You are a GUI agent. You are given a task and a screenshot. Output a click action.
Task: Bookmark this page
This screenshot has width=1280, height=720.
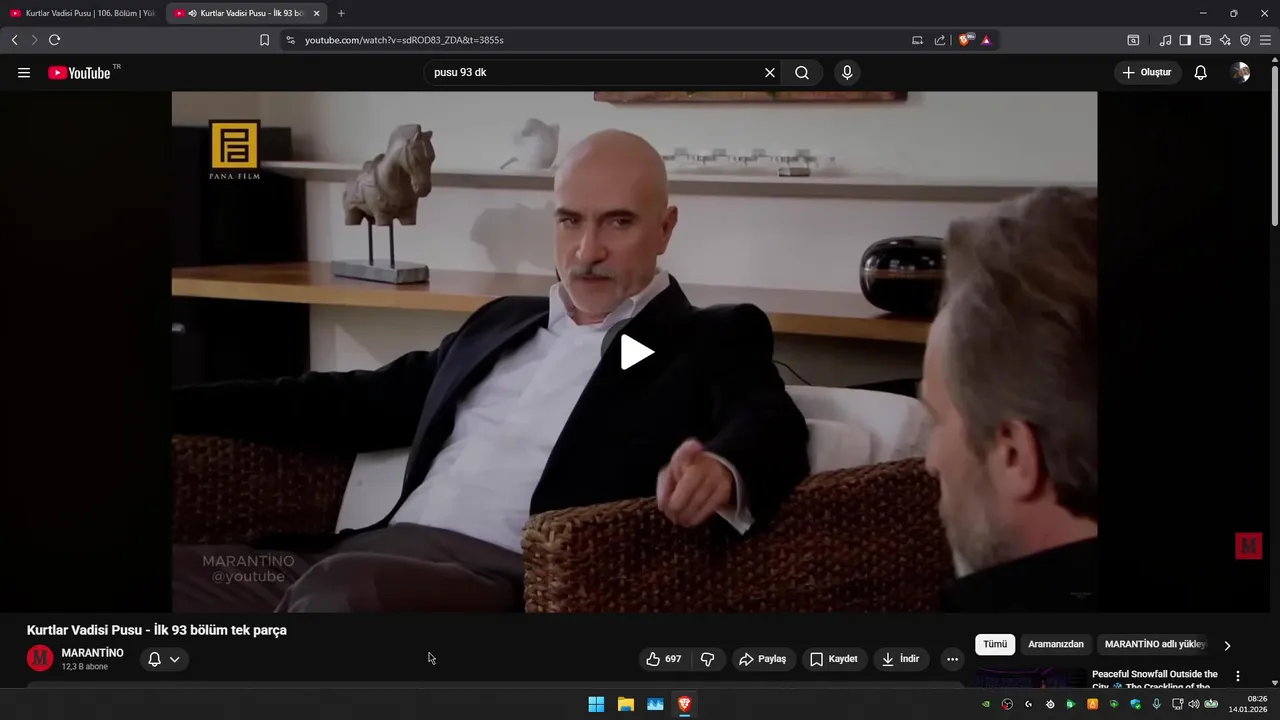[264, 40]
